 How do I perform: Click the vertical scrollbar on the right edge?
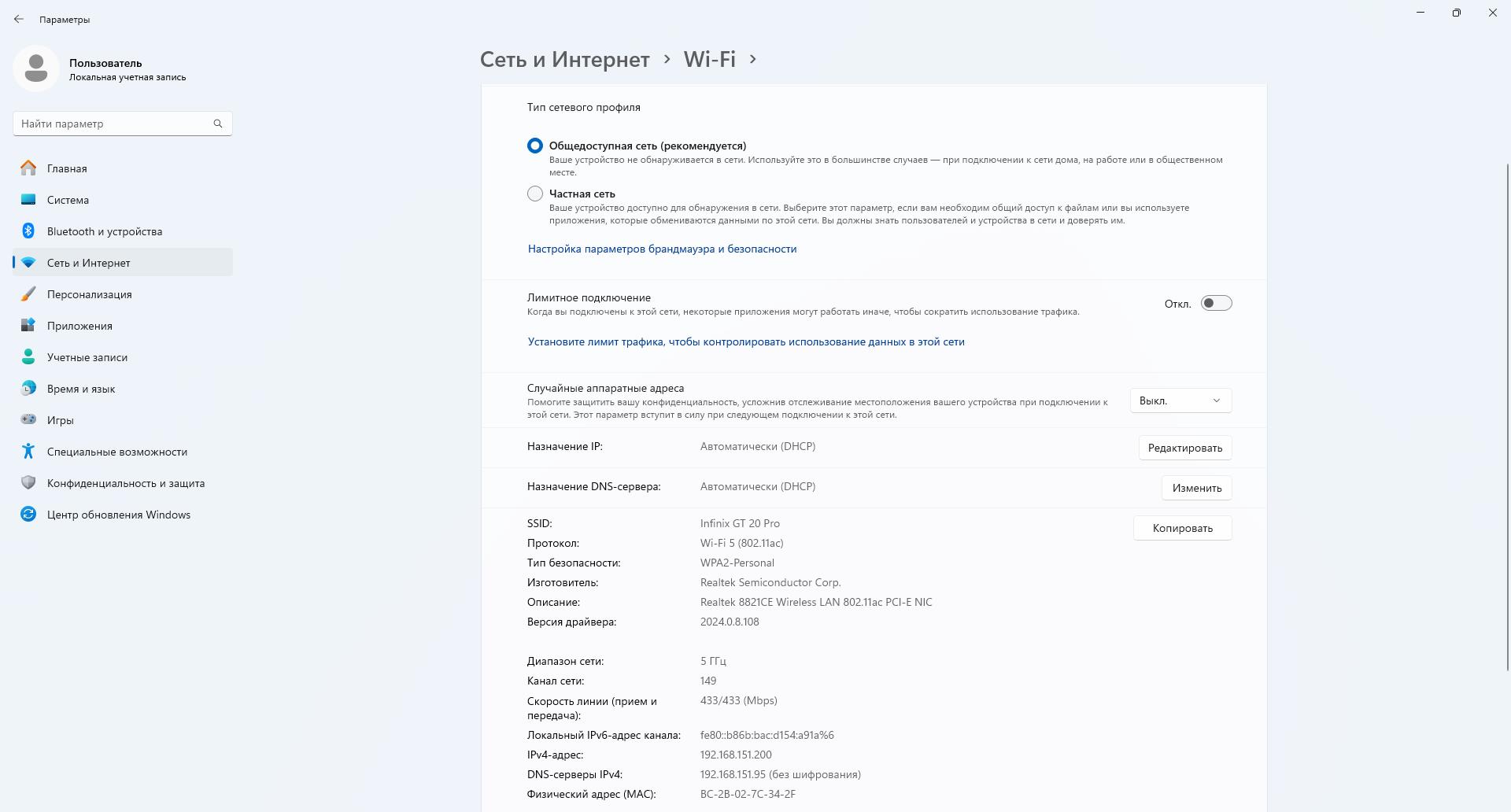click(1507, 417)
